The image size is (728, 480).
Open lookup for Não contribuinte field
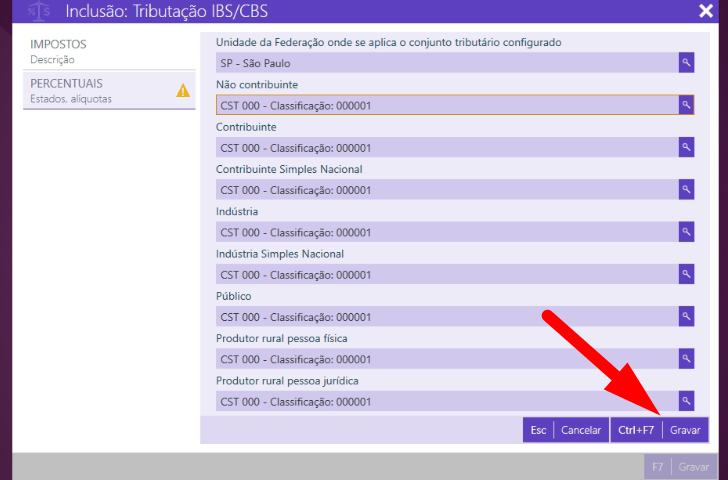tap(686, 105)
